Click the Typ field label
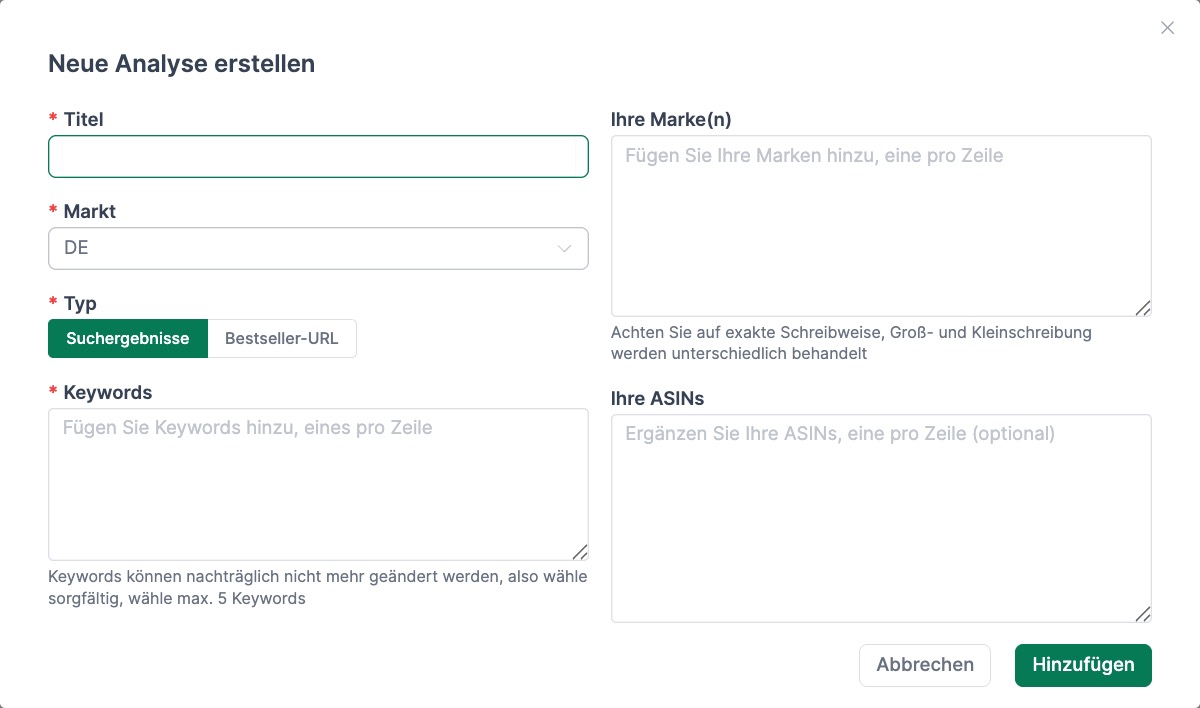The image size is (1200, 708). (79, 303)
